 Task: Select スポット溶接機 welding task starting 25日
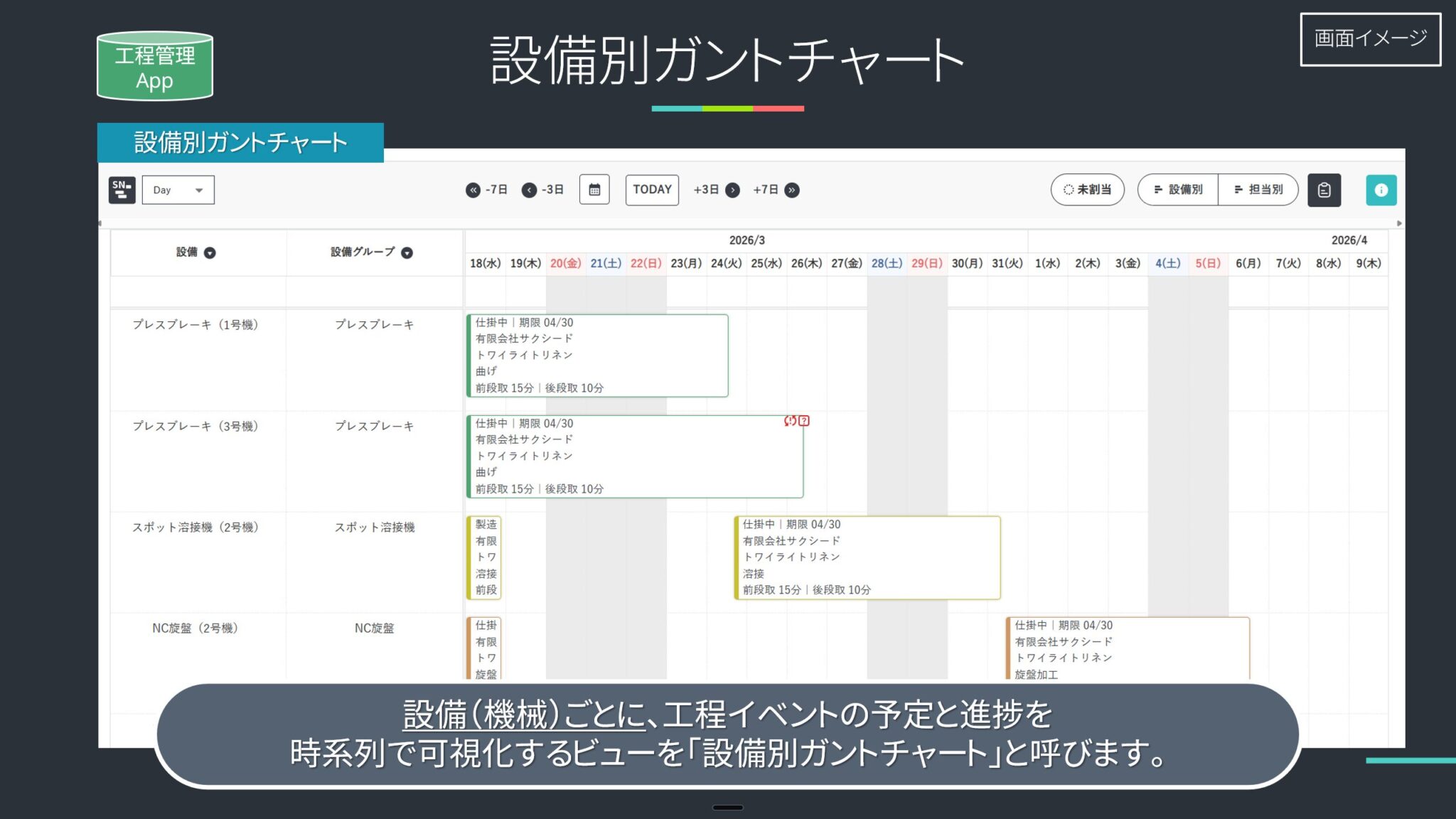pos(867,558)
